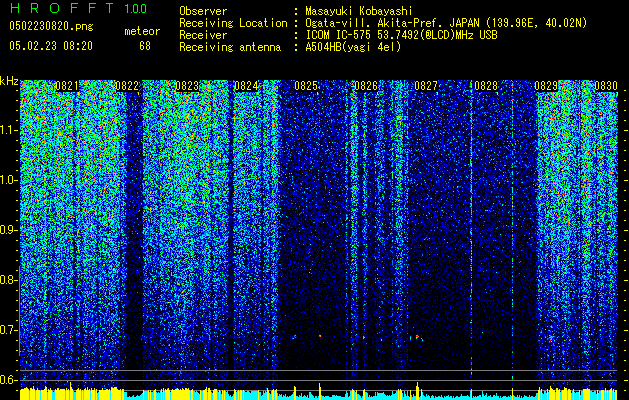Viewport: 629px width, 400px height.
Task: Click the 0.9 kHz axis label
Action: (9, 230)
